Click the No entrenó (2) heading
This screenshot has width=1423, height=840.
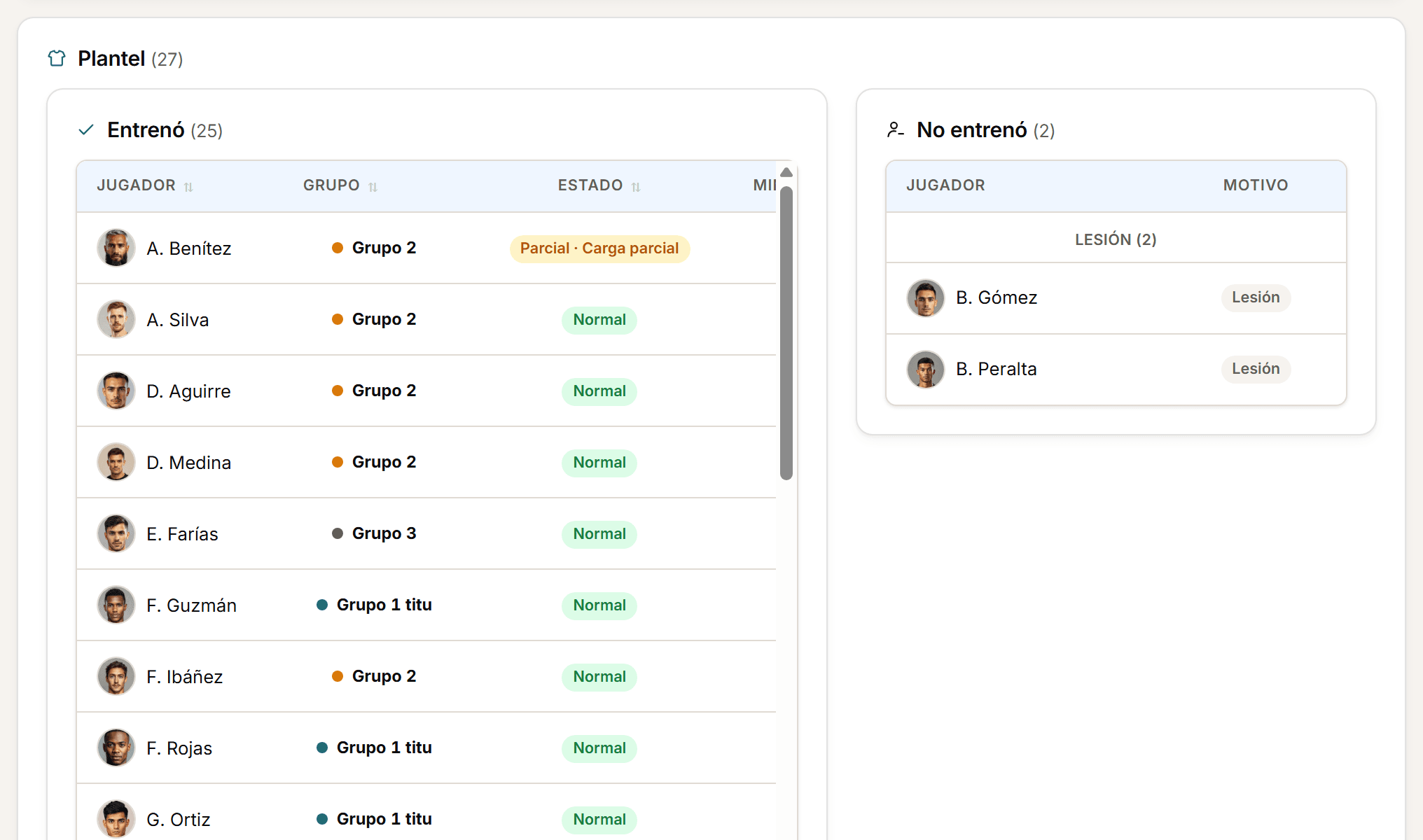[x=986, y=130]
